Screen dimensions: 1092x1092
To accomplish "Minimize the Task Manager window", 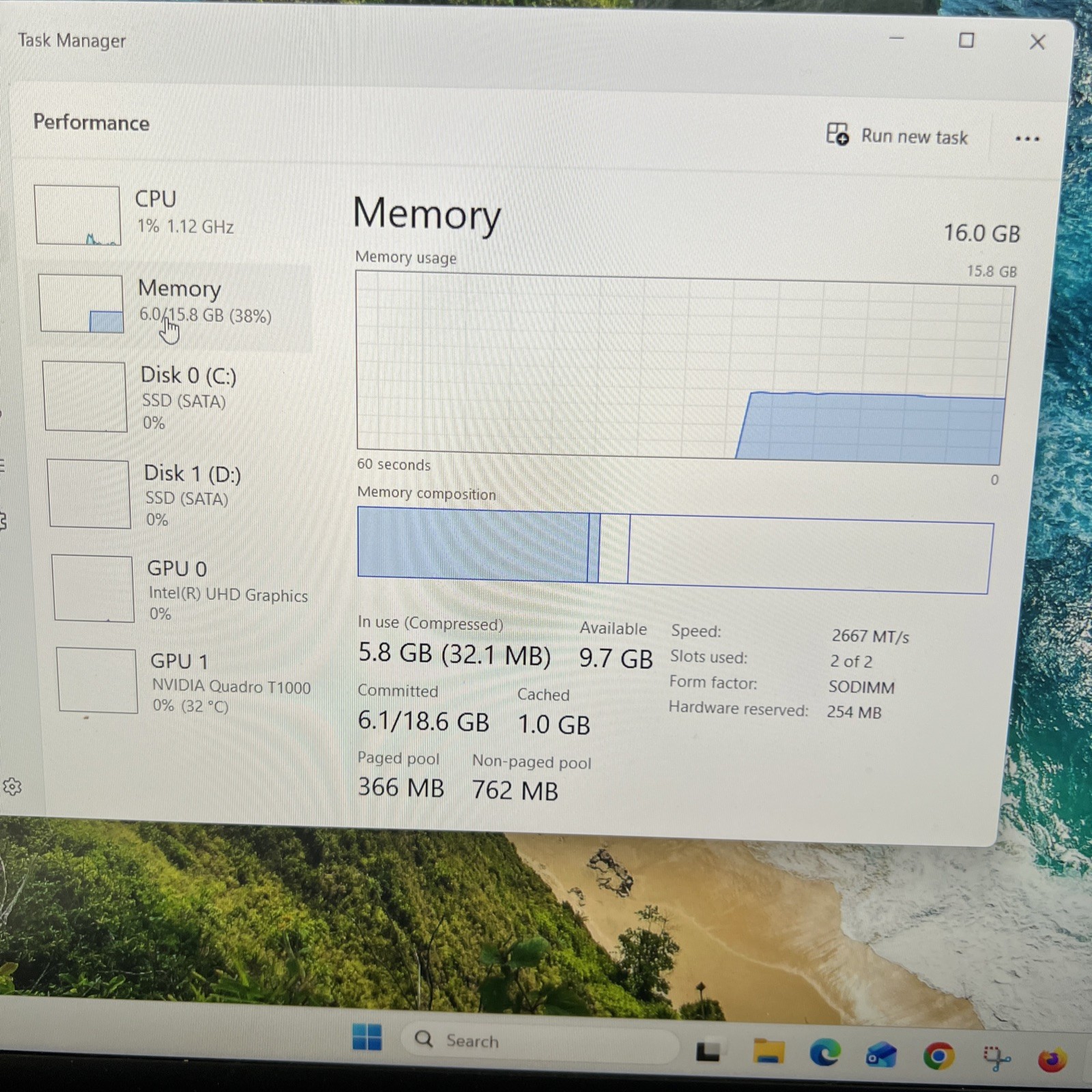I will pyautogui.click(x=897, y=39).
